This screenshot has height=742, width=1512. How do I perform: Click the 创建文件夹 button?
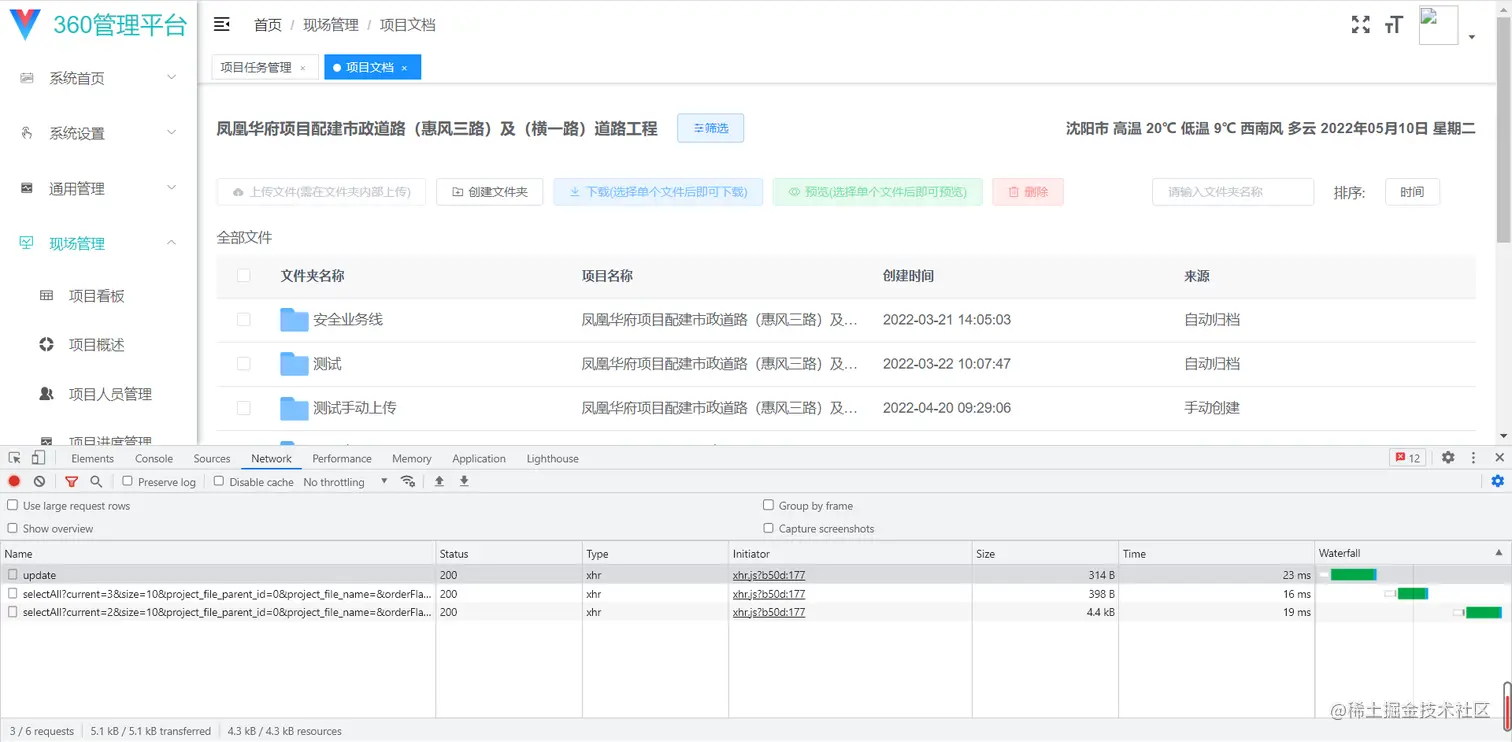pyautogui.click(x=490, y=192)
